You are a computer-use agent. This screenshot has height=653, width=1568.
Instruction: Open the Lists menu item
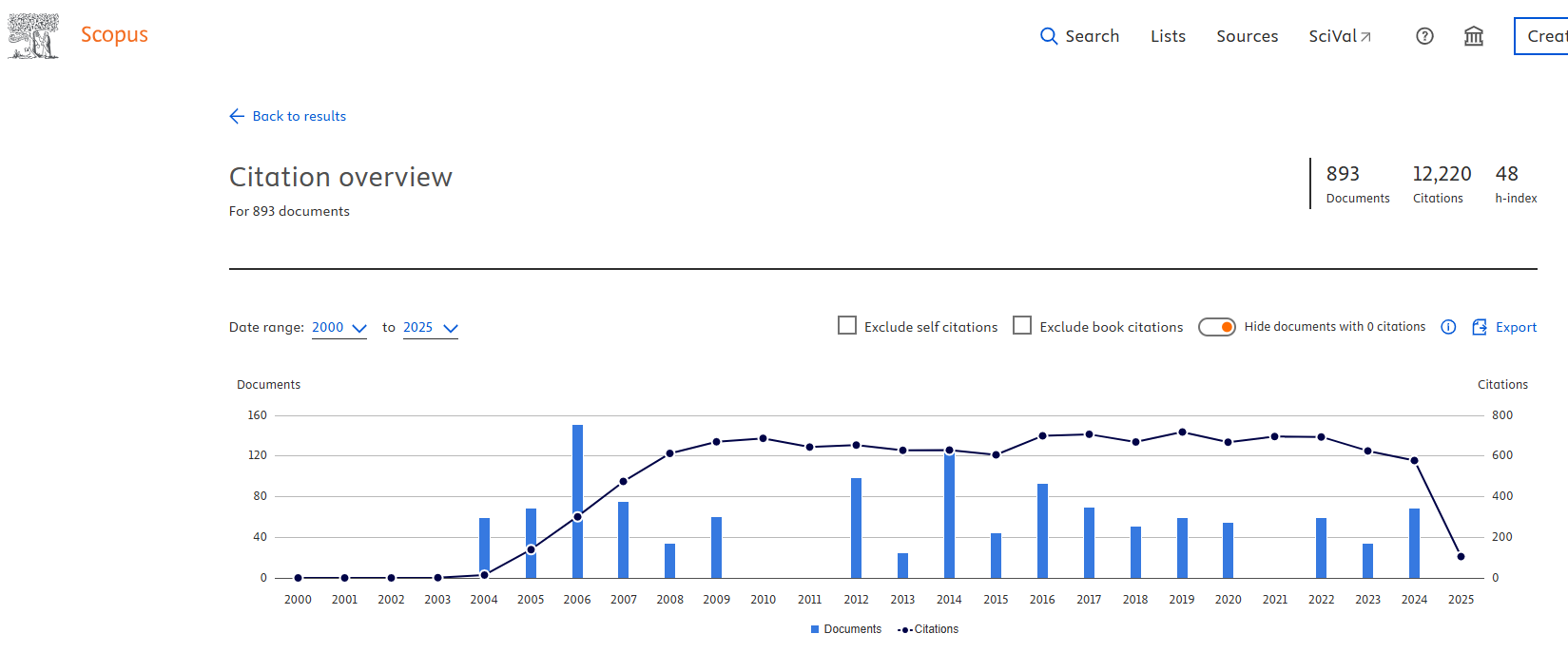(1168, 36)
